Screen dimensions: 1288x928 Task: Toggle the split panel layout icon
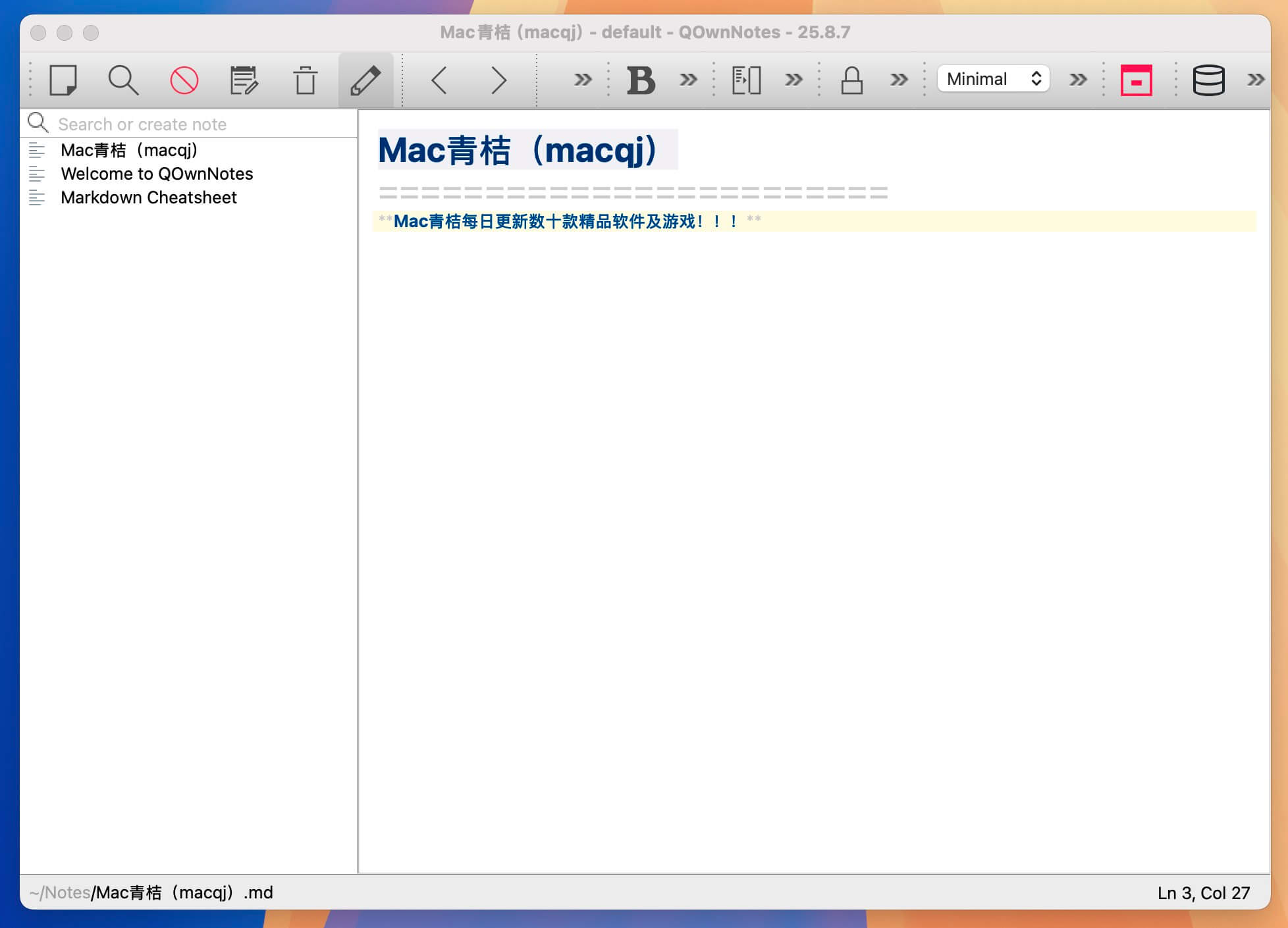pyautogui.click(x=746, y=80)
